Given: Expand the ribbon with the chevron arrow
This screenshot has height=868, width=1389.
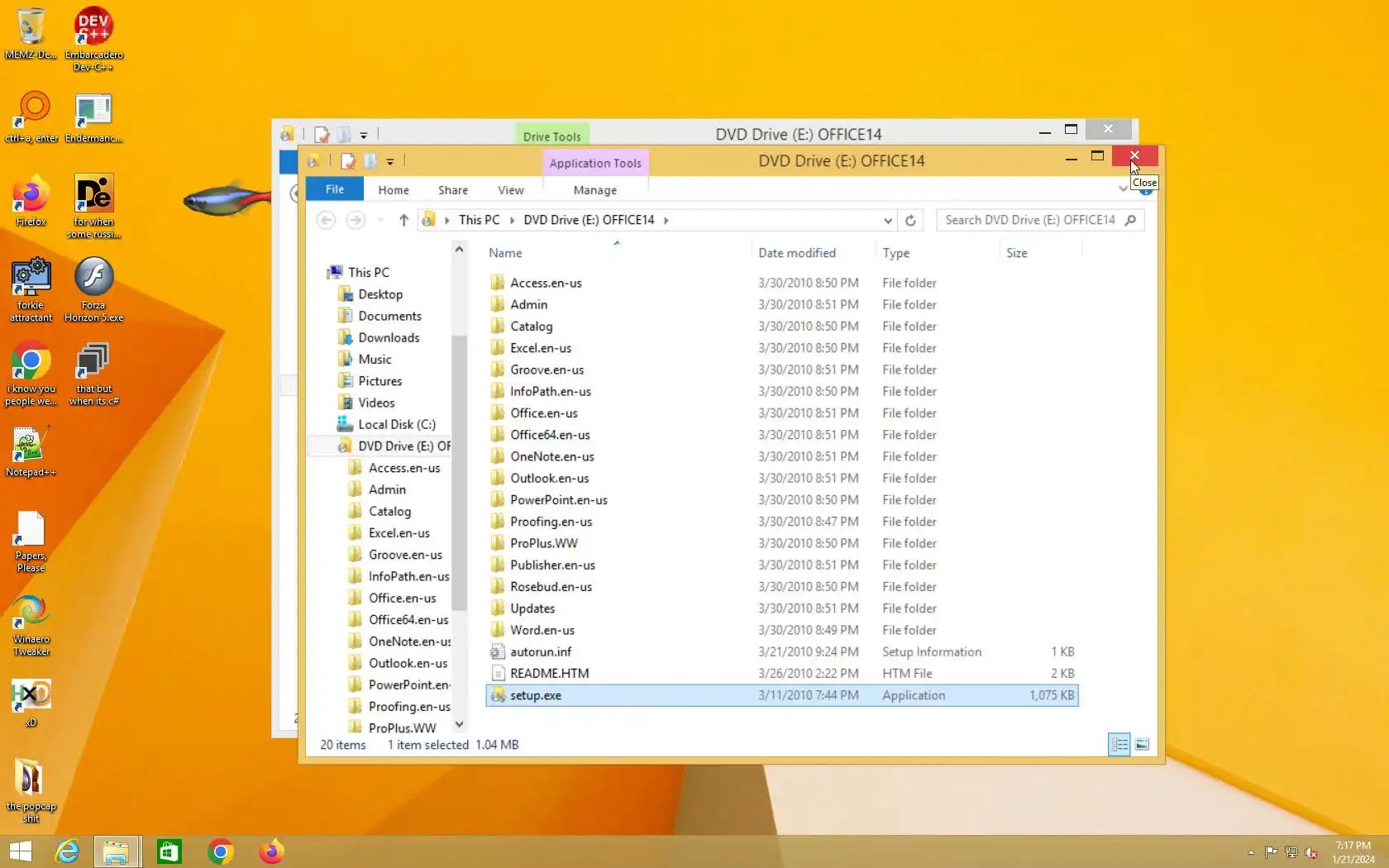Looking at the screenshot, I should click(x=1123, y=189).
